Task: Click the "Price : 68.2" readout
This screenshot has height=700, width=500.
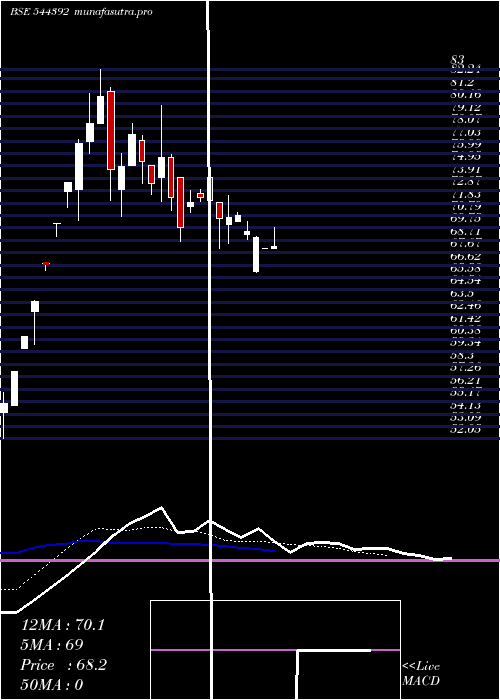Action: [64, 665]
